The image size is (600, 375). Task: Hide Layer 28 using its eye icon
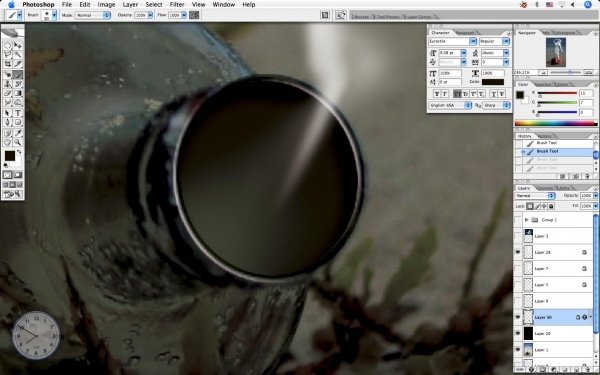518,252
